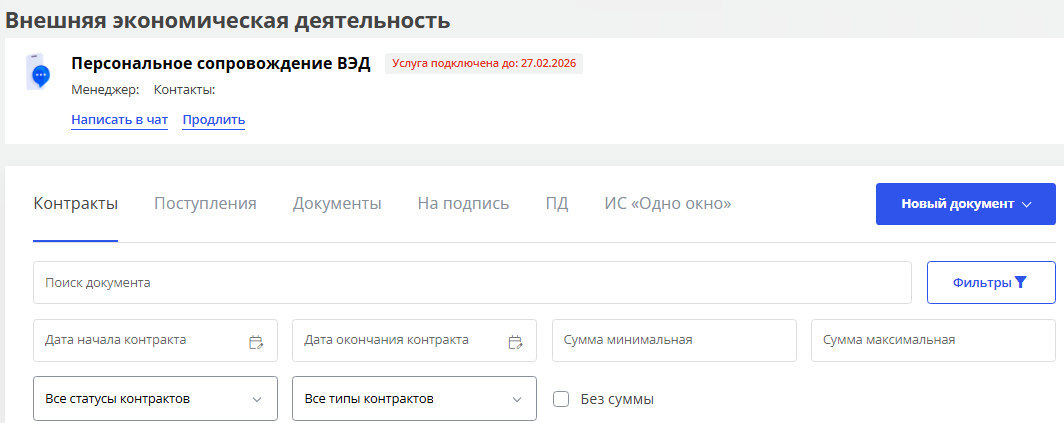Click calendar icon in contract end date

(x=515, y=342)
